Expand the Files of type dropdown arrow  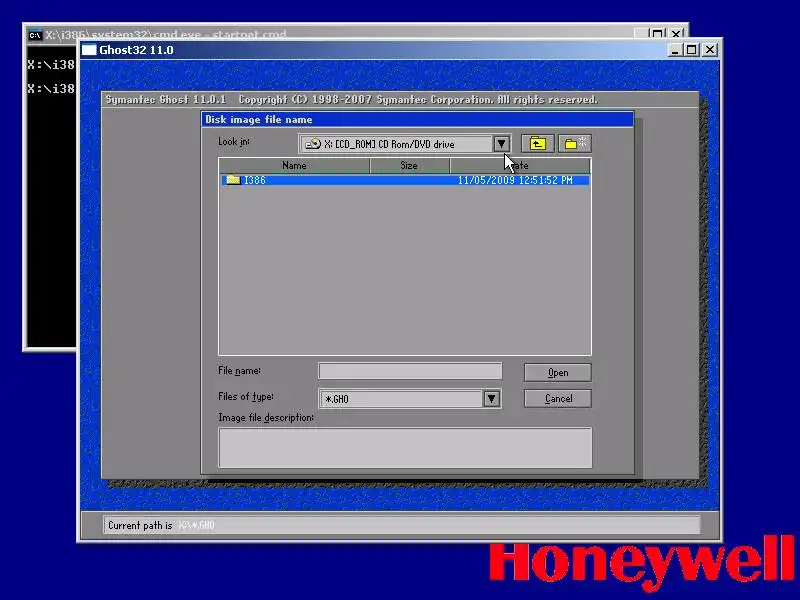tap(491, 399)
